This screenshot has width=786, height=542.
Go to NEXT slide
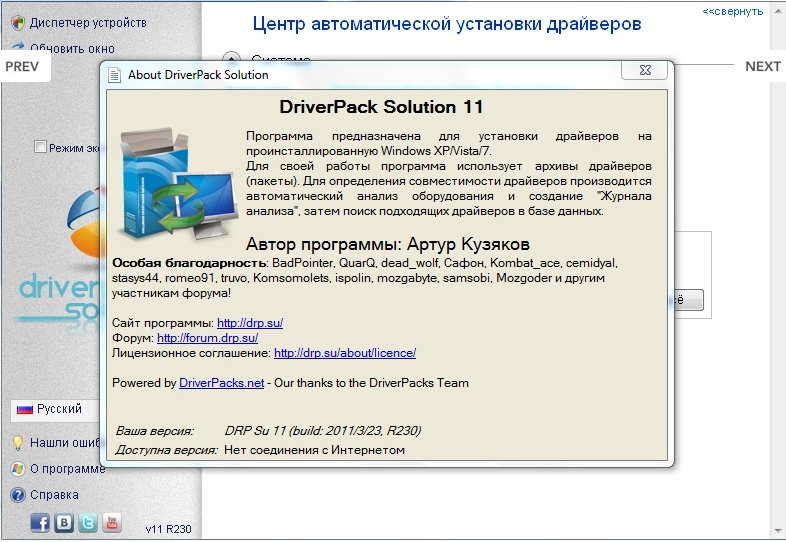coord(762,66)
